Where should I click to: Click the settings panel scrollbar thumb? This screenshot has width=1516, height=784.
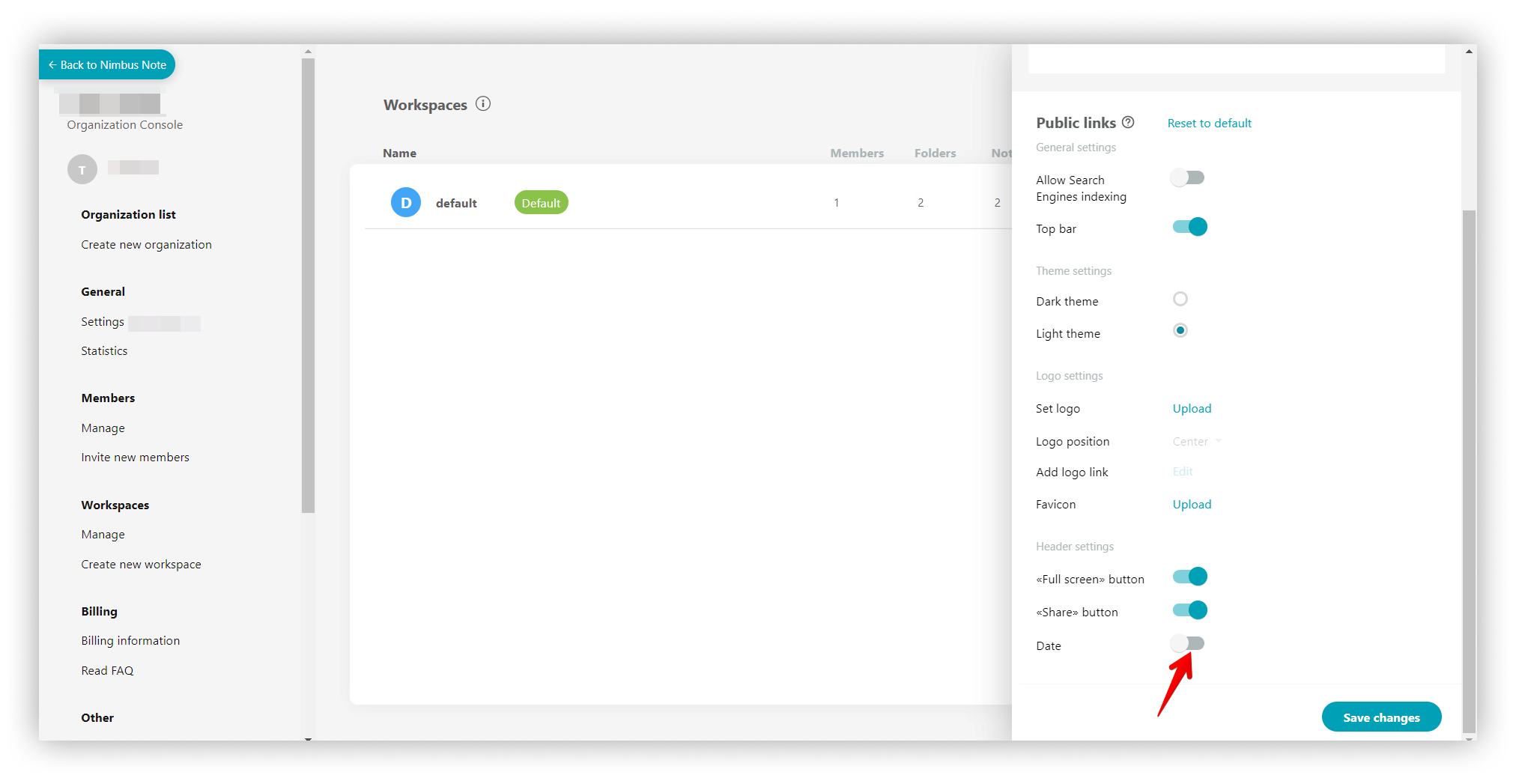coord(1470,472)
